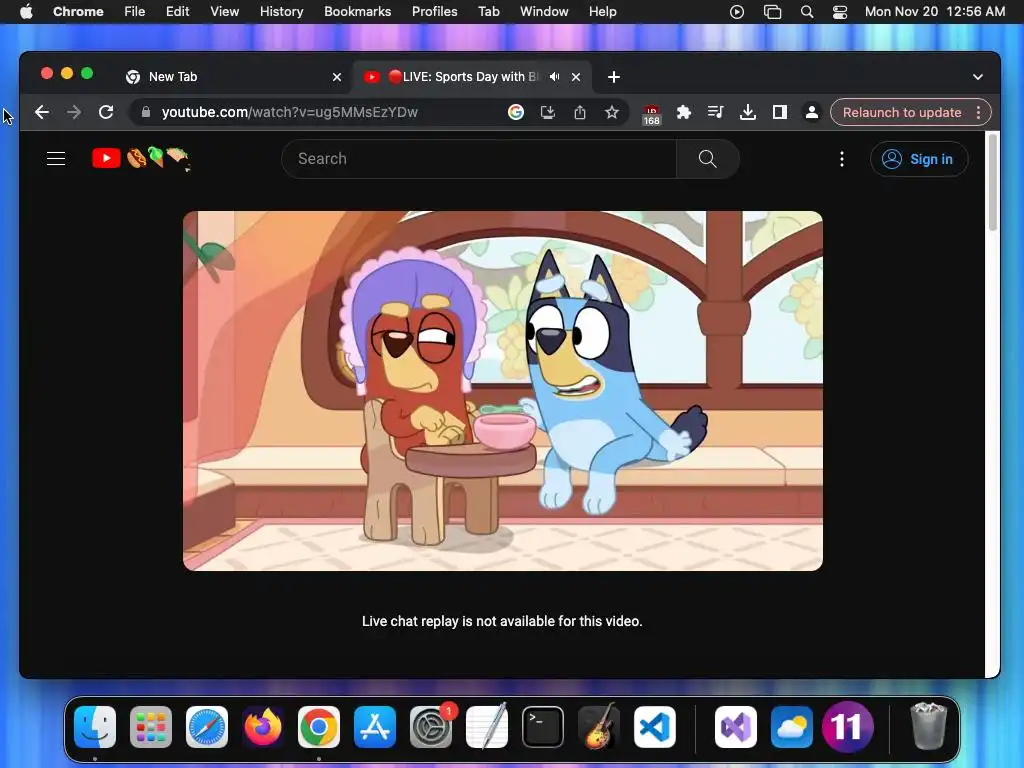Open System Settings from the Dock
1024x768 pixels.
point(431,727)
